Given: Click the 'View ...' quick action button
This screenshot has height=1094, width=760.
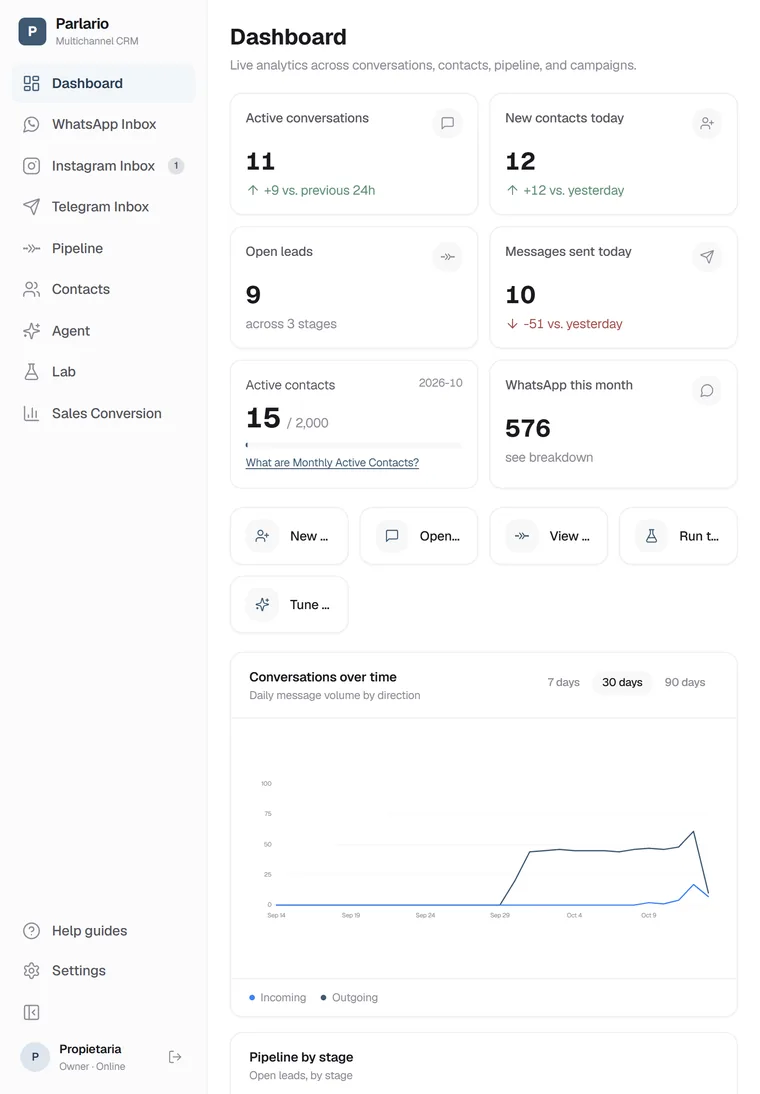Looking at the screenshot, I should [549, 536].
